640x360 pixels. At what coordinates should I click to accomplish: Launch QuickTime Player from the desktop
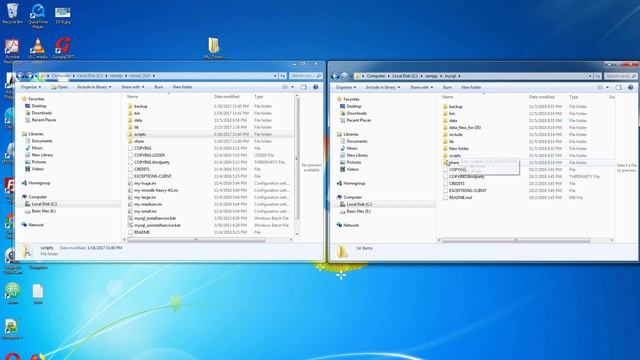(38, 16)
